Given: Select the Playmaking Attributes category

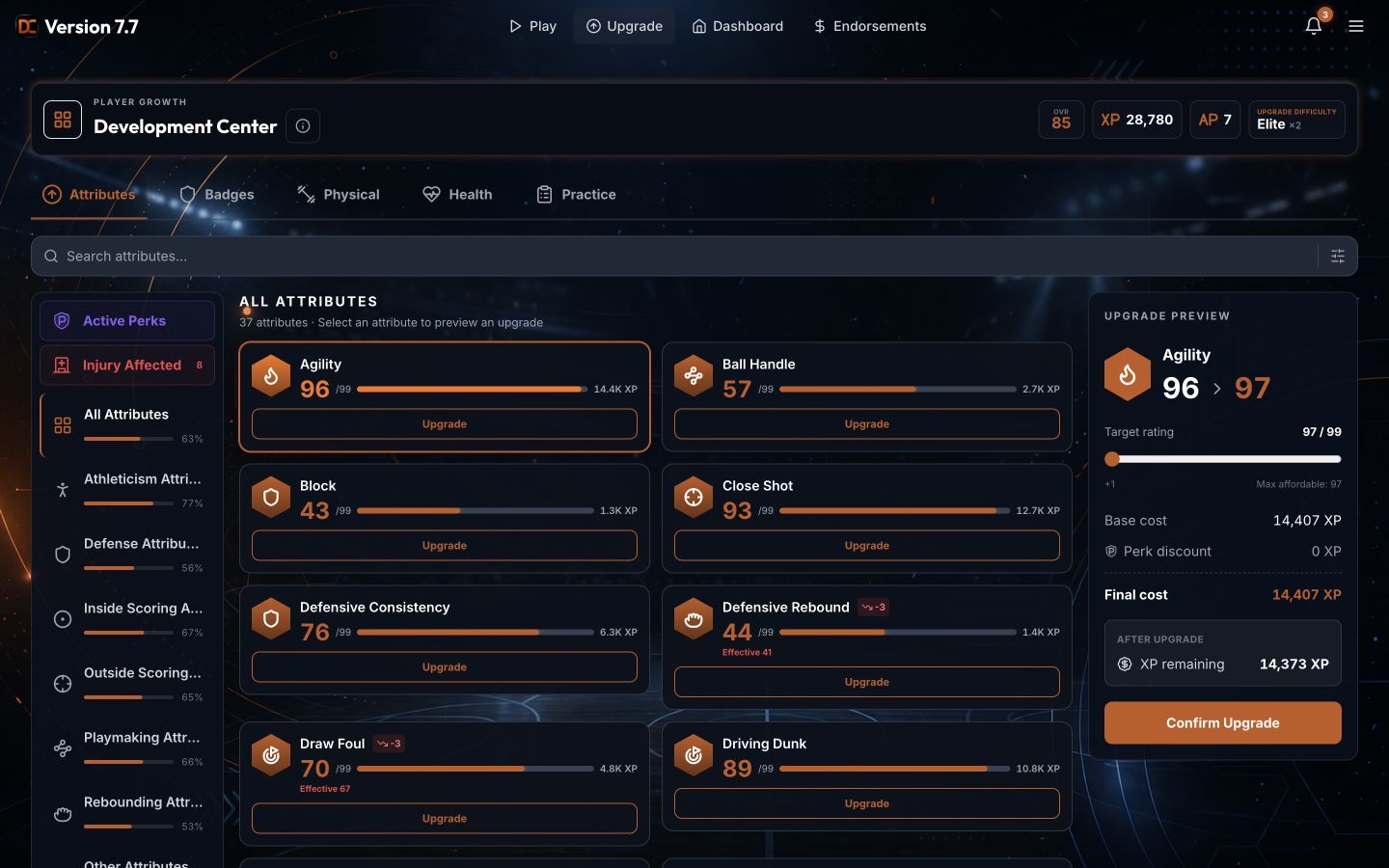Looking at the screenshot, I should 127,748.
